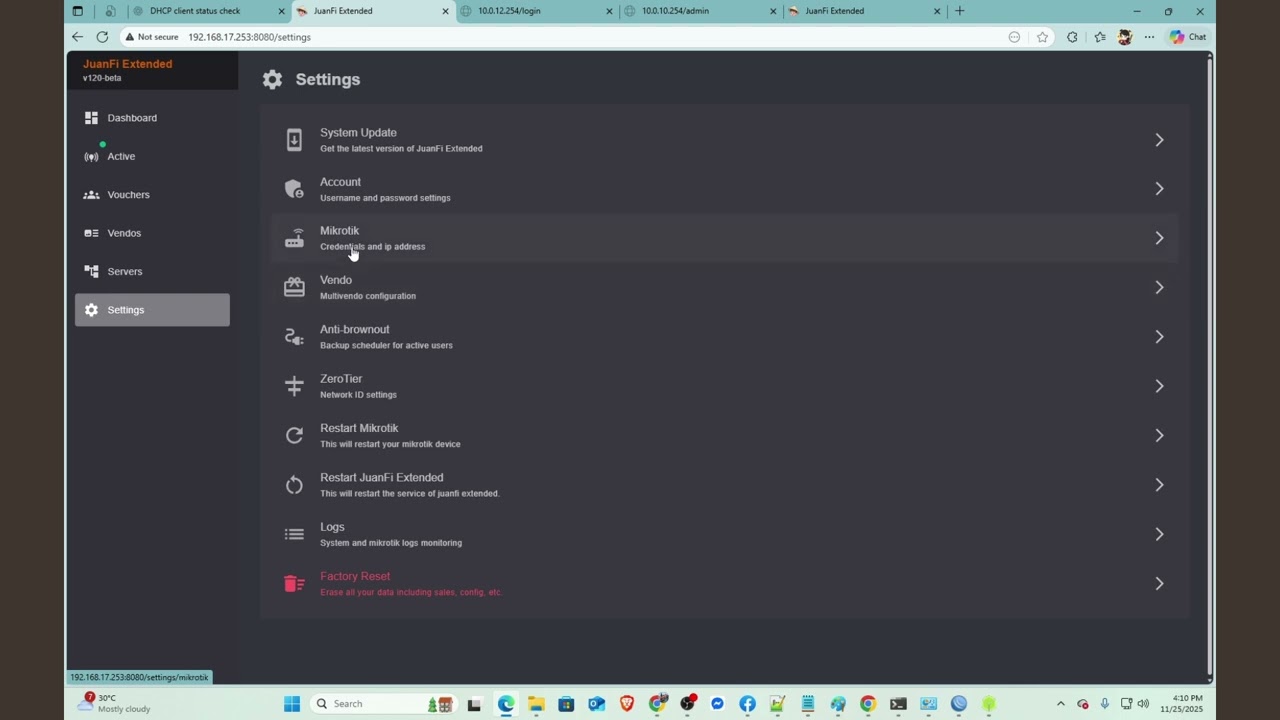Open the browser settings and more menu
Image resolution: width=1280 pixels, height=720 pixels.
(x=1149, y=37)
